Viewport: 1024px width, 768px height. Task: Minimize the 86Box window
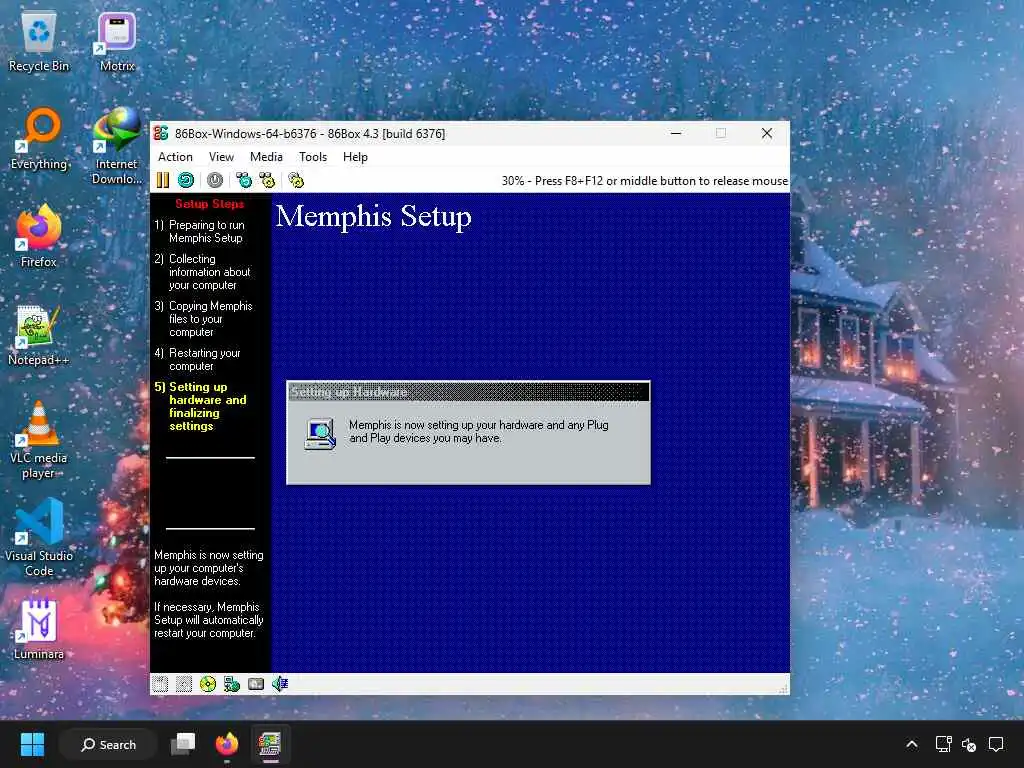coord(676,133)
